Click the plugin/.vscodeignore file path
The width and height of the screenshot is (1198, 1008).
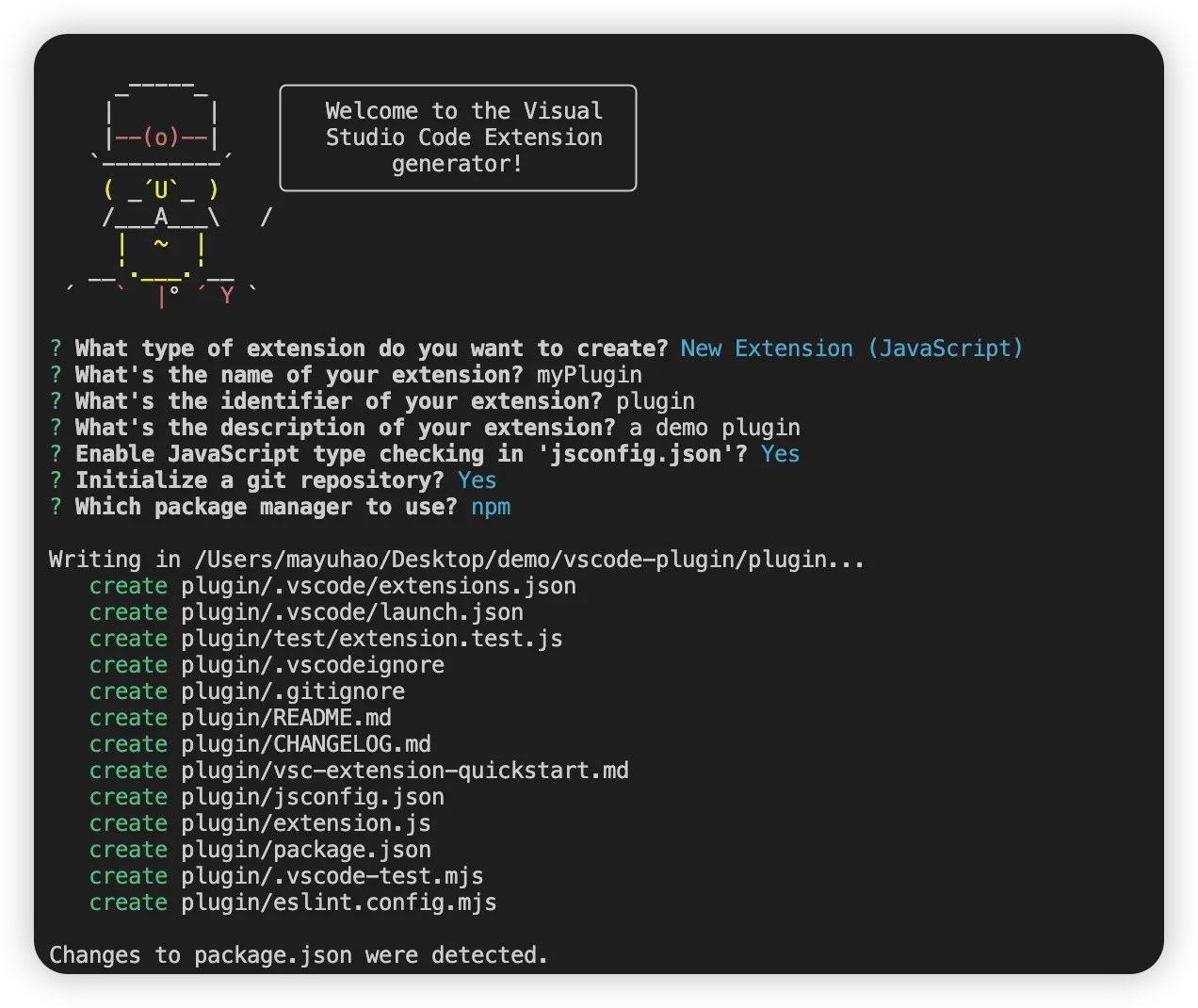point(313,665)
